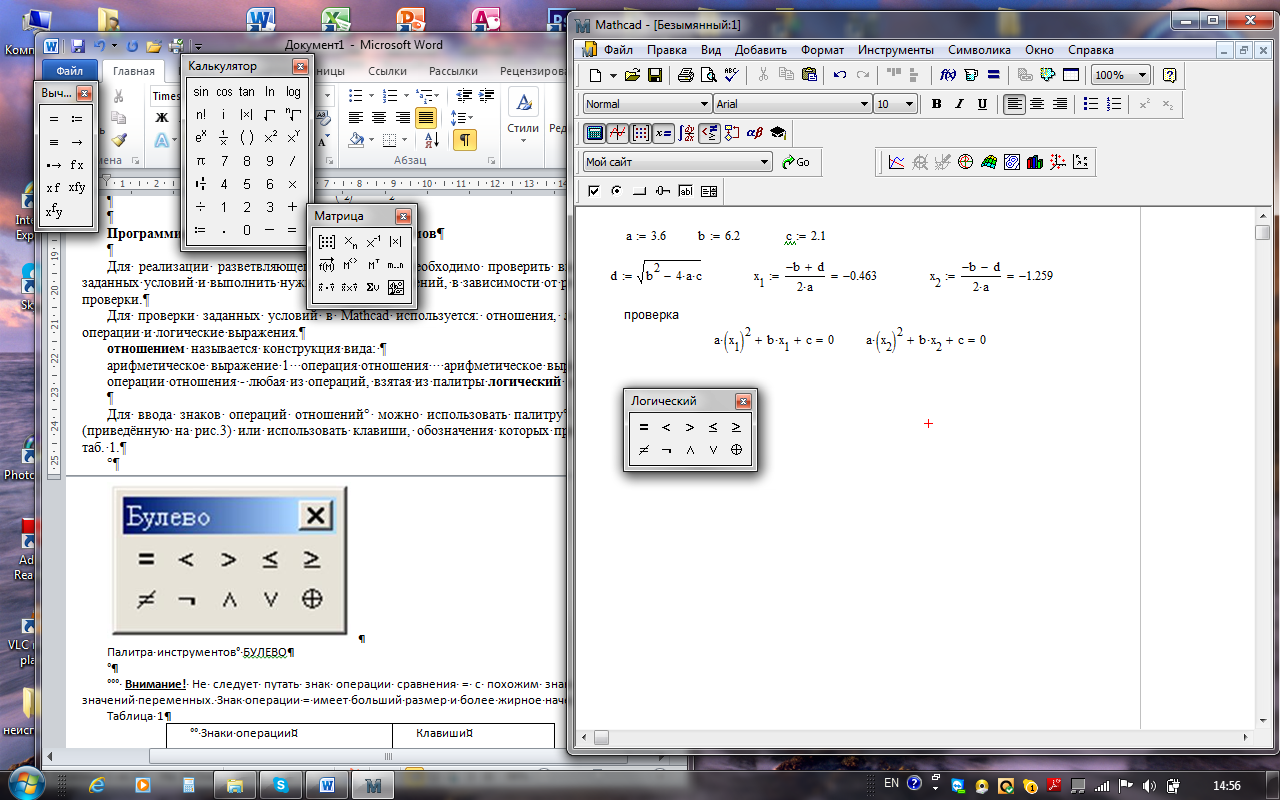
Task: Open Формат menu in Mathcad
Action: pyautogui.click(x=823, y=49)
